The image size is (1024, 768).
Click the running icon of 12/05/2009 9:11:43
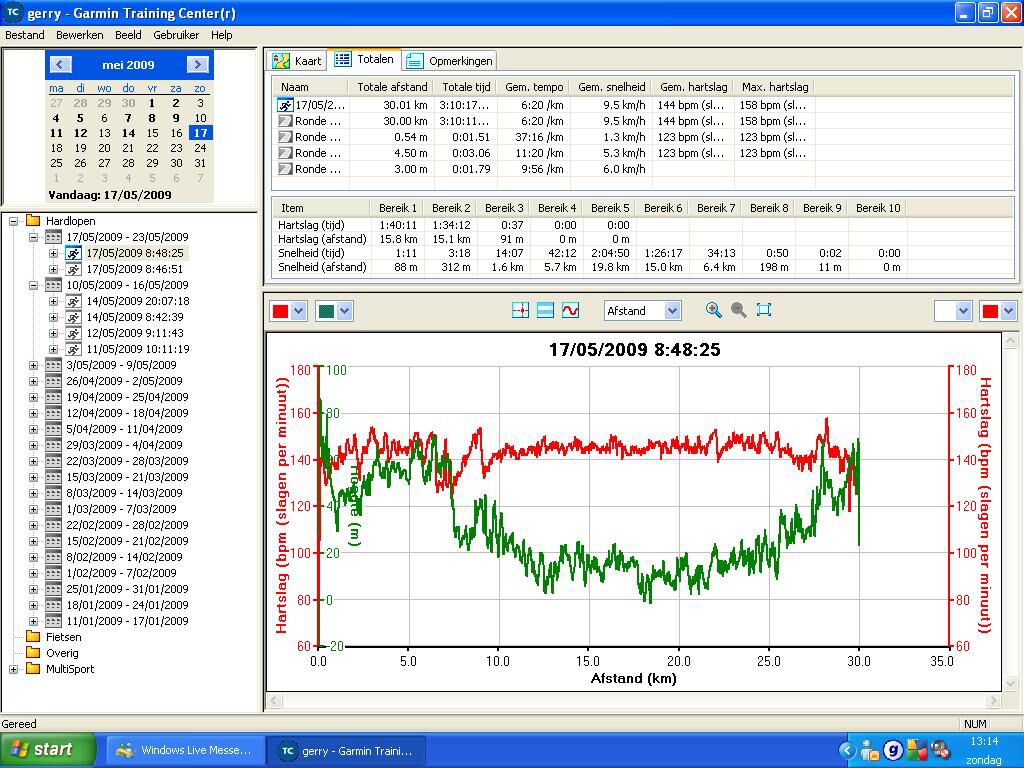tap(73, 333)
